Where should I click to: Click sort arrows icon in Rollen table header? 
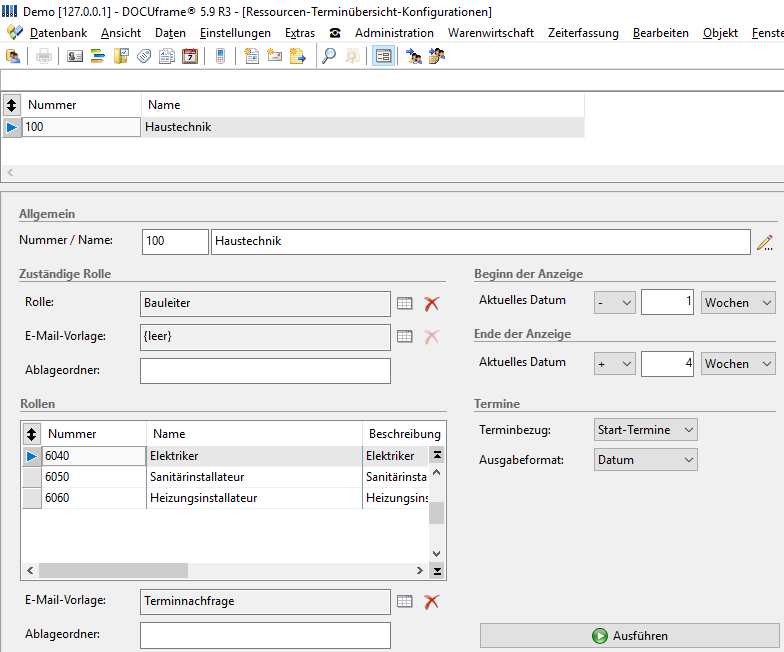[x=32, y=434]
